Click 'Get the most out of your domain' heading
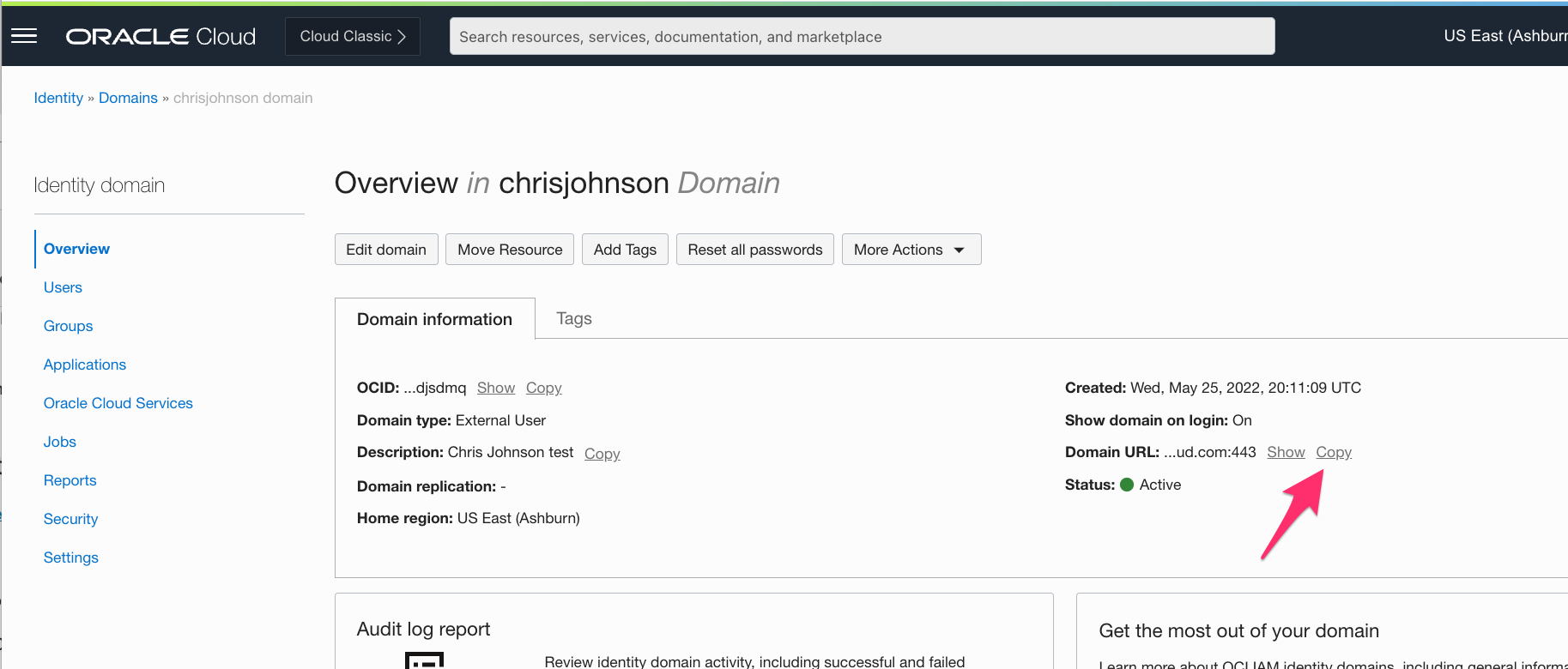Image resolution: width=1568 pixels, height=669 pixels. [x=1238, y=630]
